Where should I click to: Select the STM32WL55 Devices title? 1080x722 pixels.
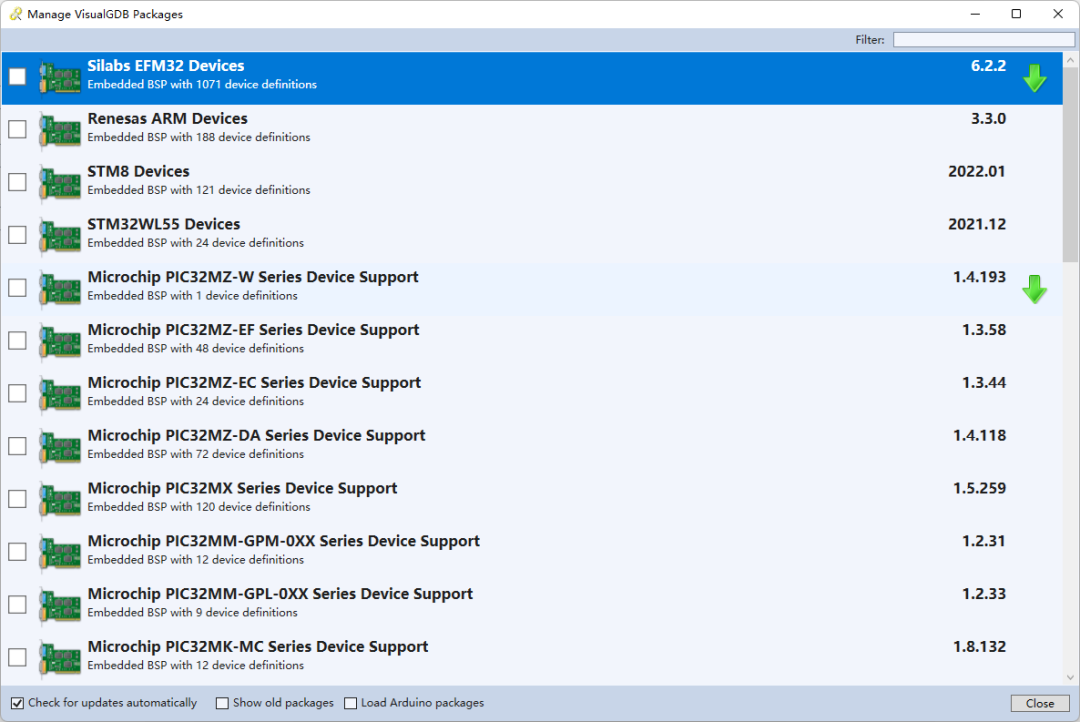164,224
